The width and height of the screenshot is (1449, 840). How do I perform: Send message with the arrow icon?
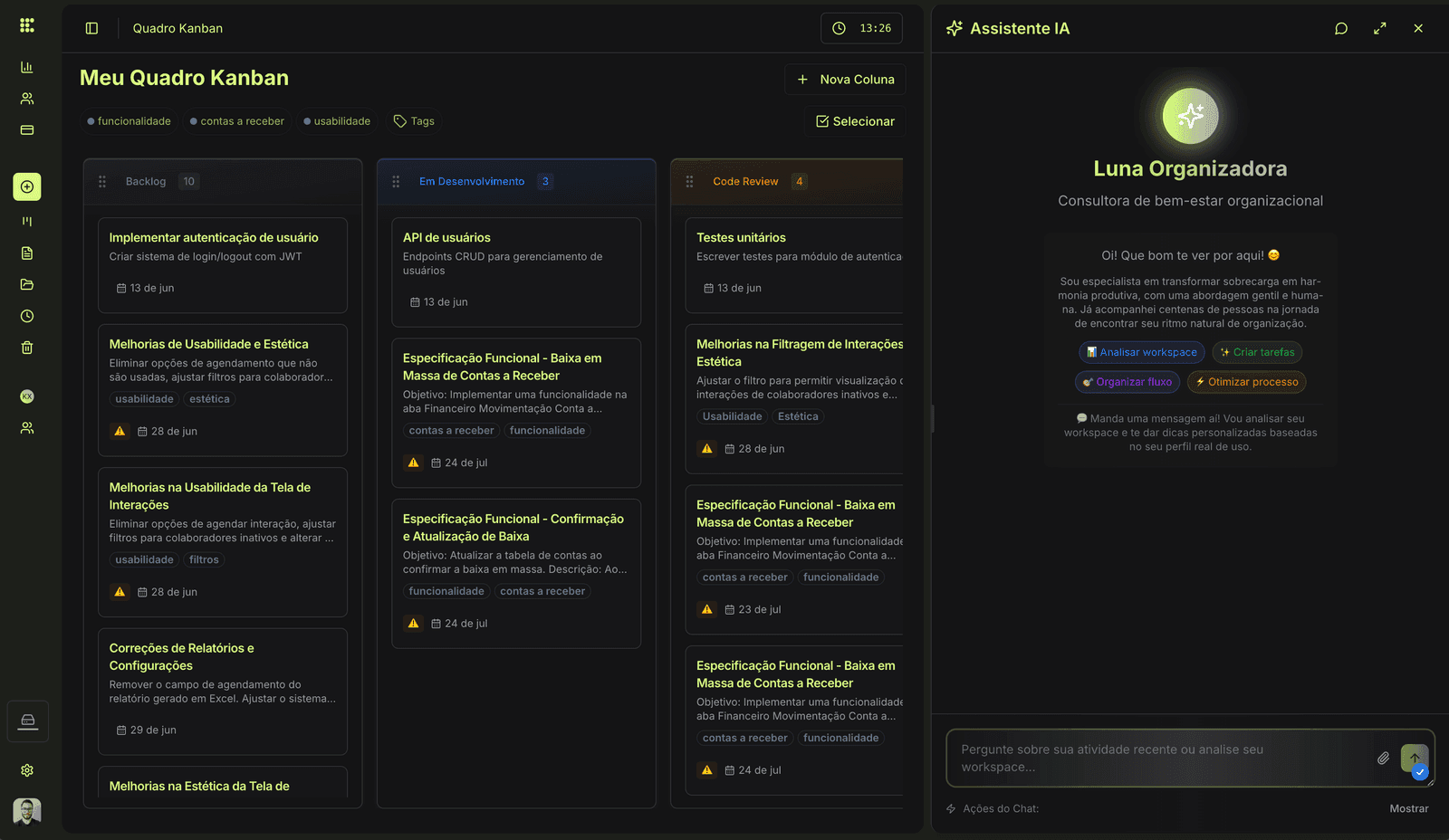click(x=1415, y=759)
